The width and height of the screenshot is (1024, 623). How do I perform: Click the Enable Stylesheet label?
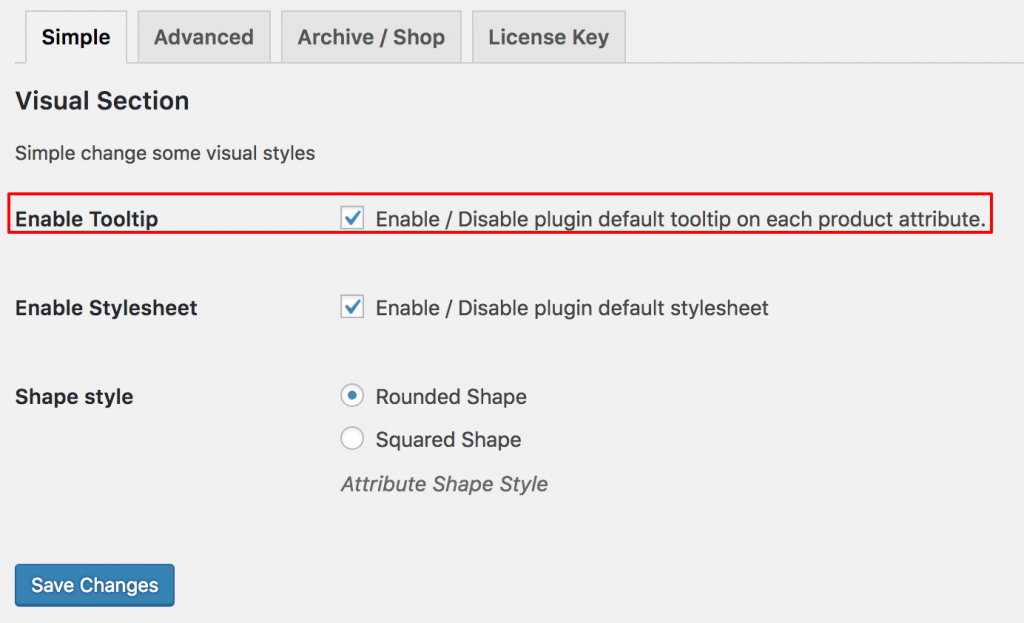(x=105, y=308)
